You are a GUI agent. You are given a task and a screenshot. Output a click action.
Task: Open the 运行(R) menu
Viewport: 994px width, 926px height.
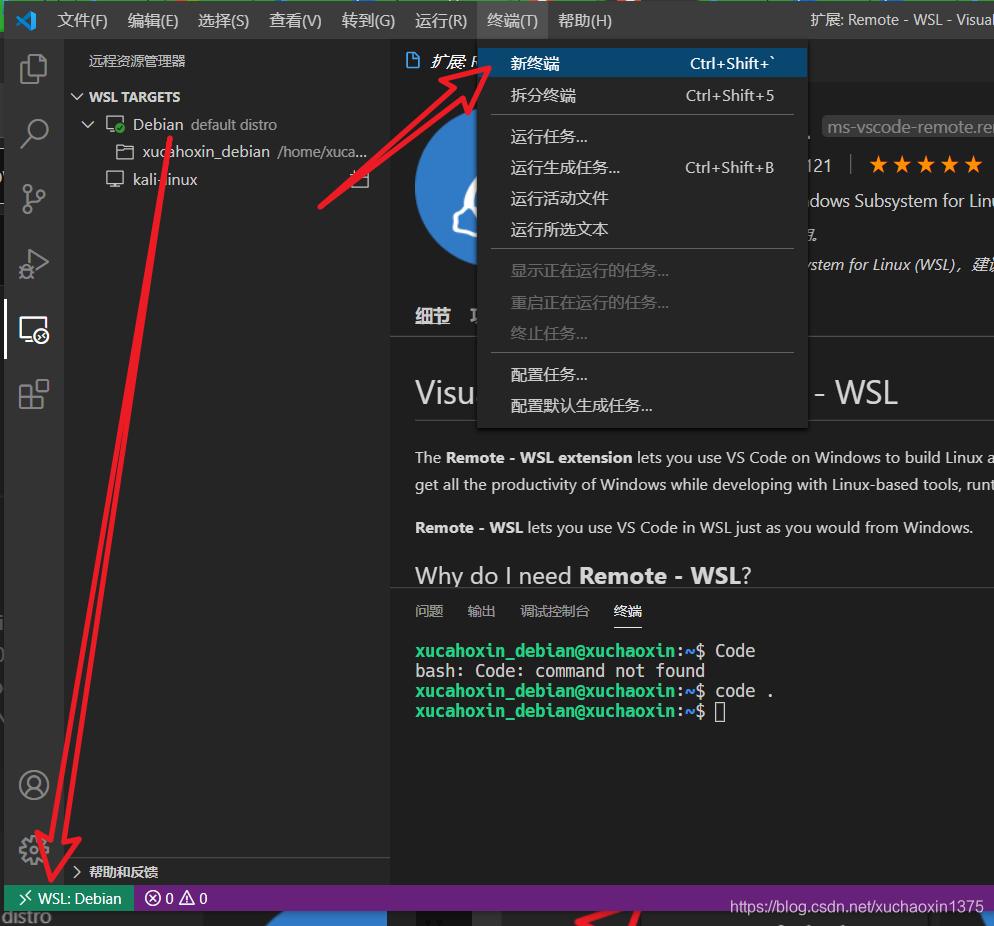[x=441, y=21]
